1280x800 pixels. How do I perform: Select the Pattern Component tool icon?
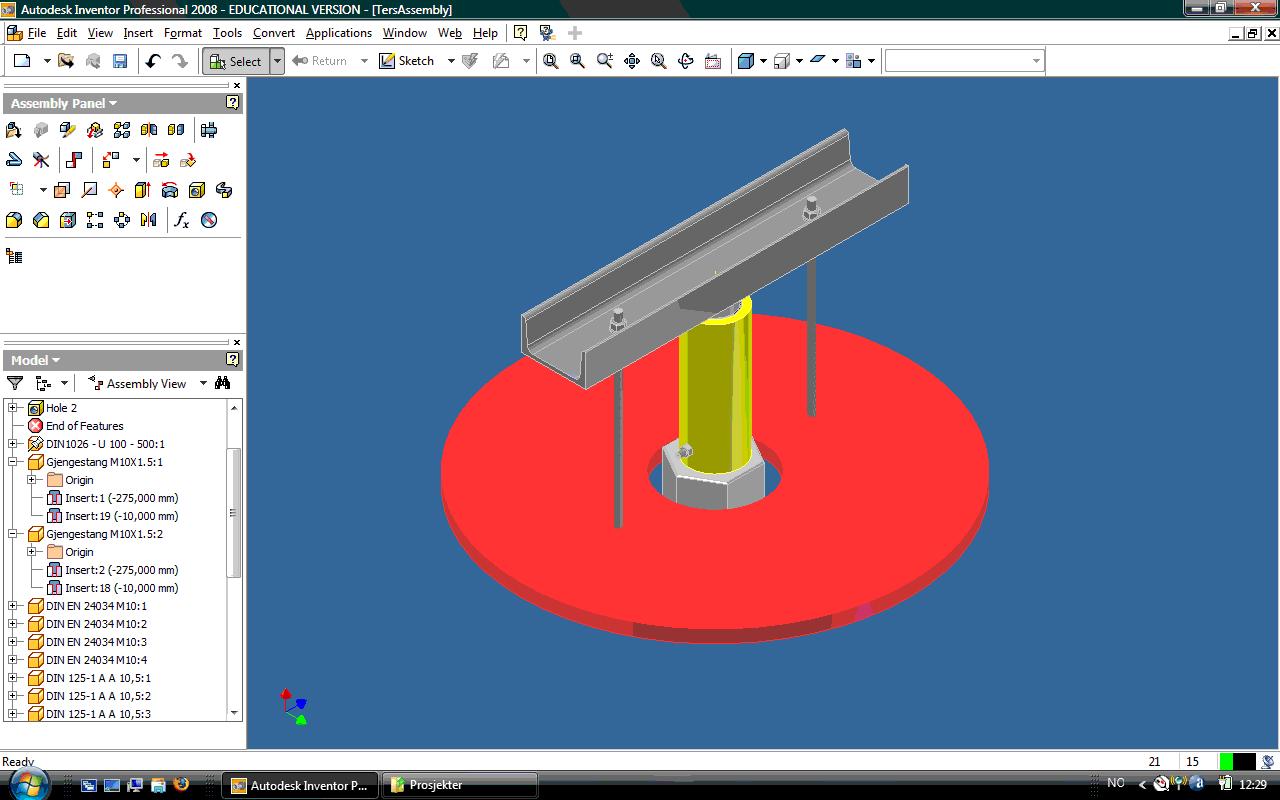122,130
